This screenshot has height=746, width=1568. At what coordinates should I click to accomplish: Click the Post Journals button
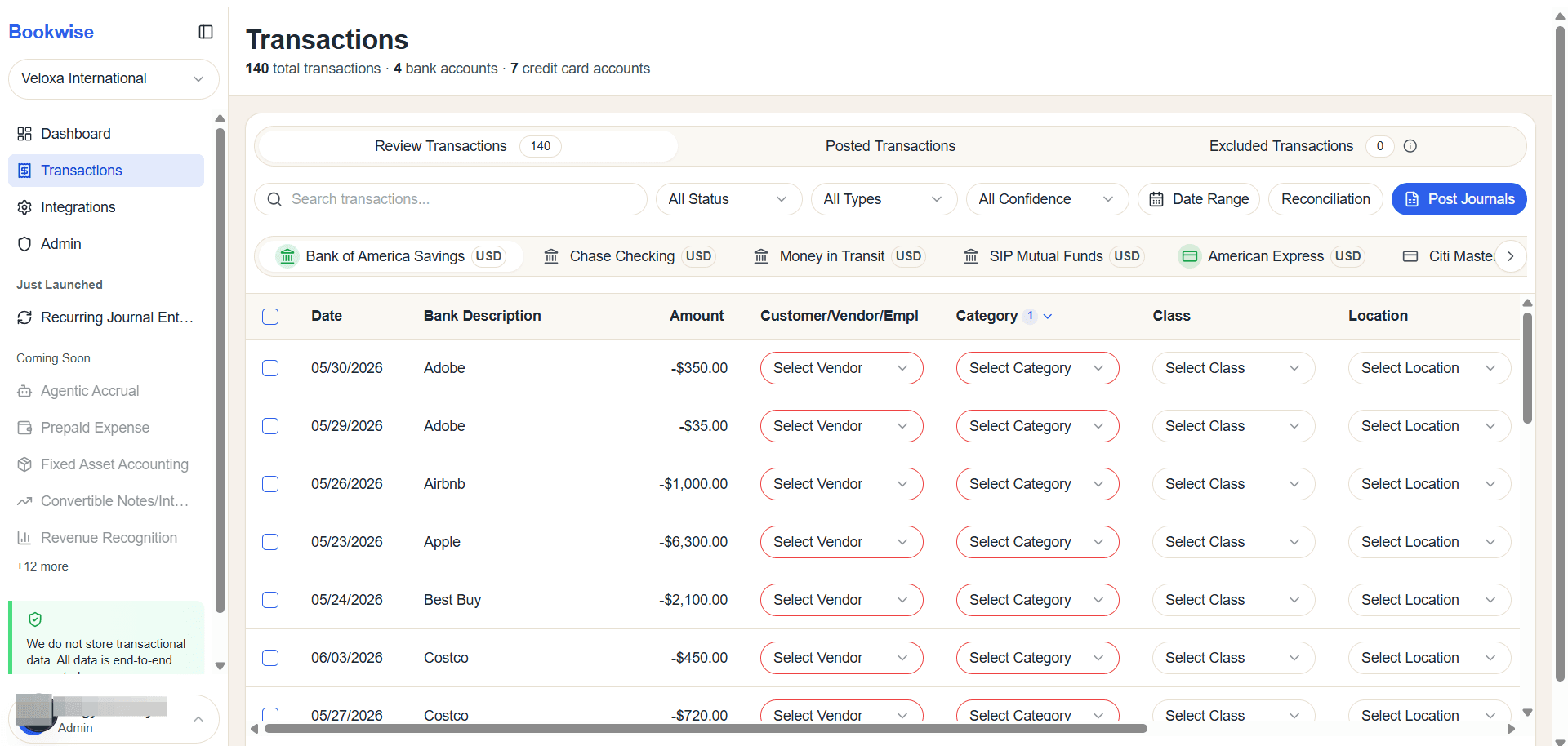(1459, 199)
